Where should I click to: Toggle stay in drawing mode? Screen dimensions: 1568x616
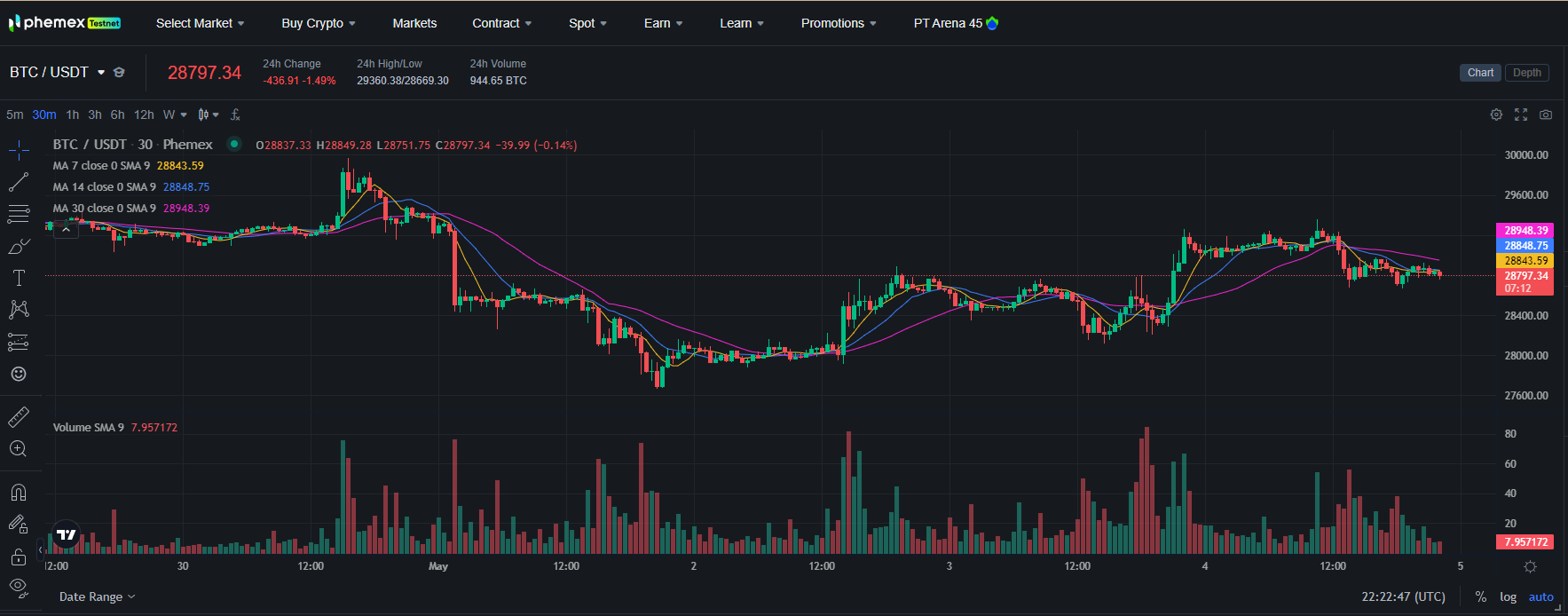[x=19, y=525]
